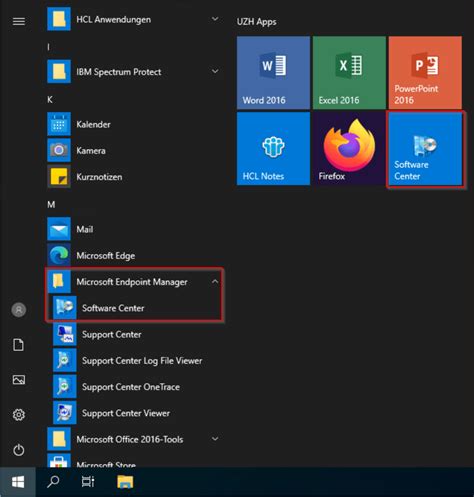Open the PowerPoint 2016 tile
Viewport: 474px width, 497px height.
click(x=425, y=73)
